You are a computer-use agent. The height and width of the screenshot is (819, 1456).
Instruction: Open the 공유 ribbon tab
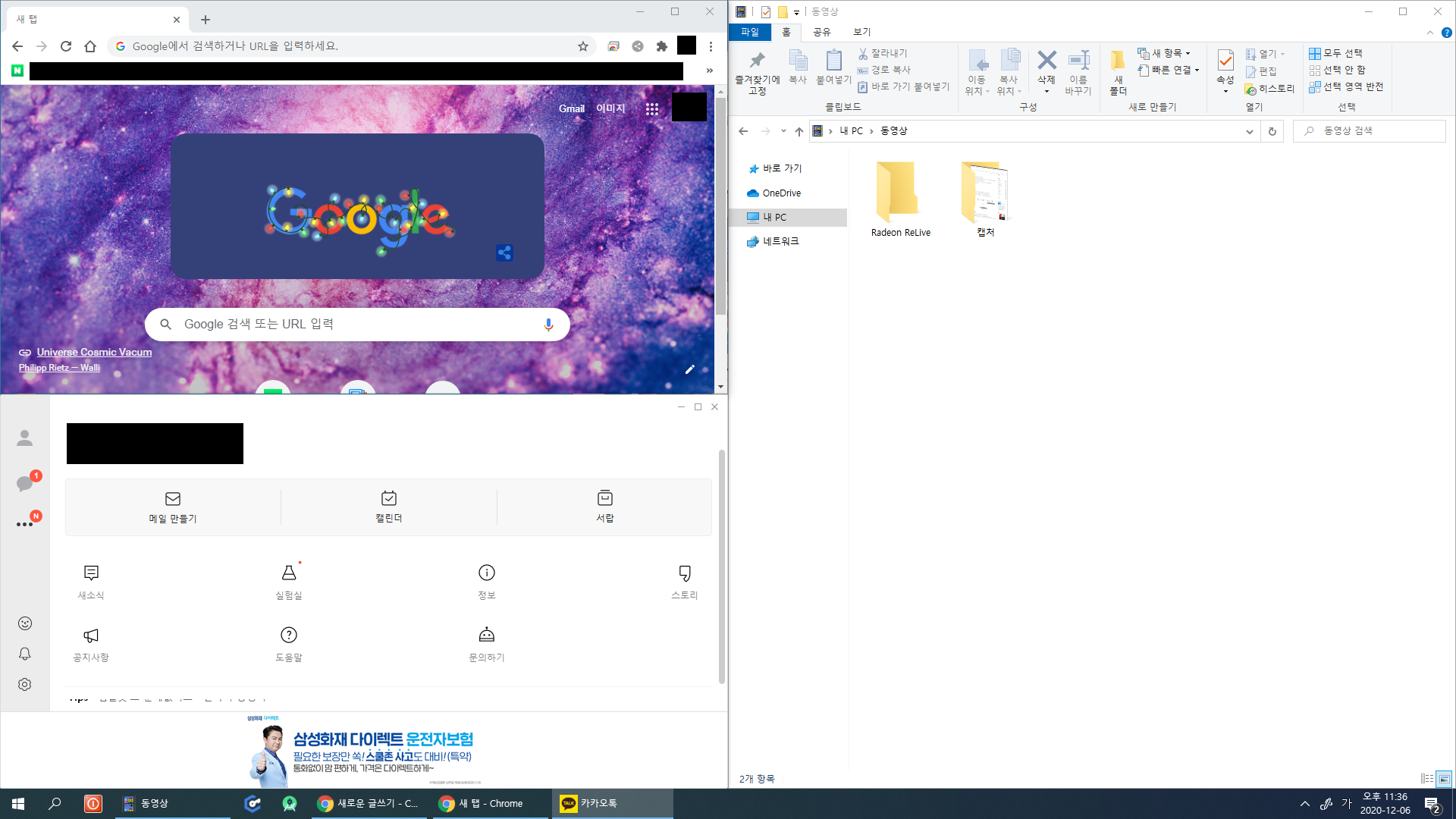click(x=821, y=32)
